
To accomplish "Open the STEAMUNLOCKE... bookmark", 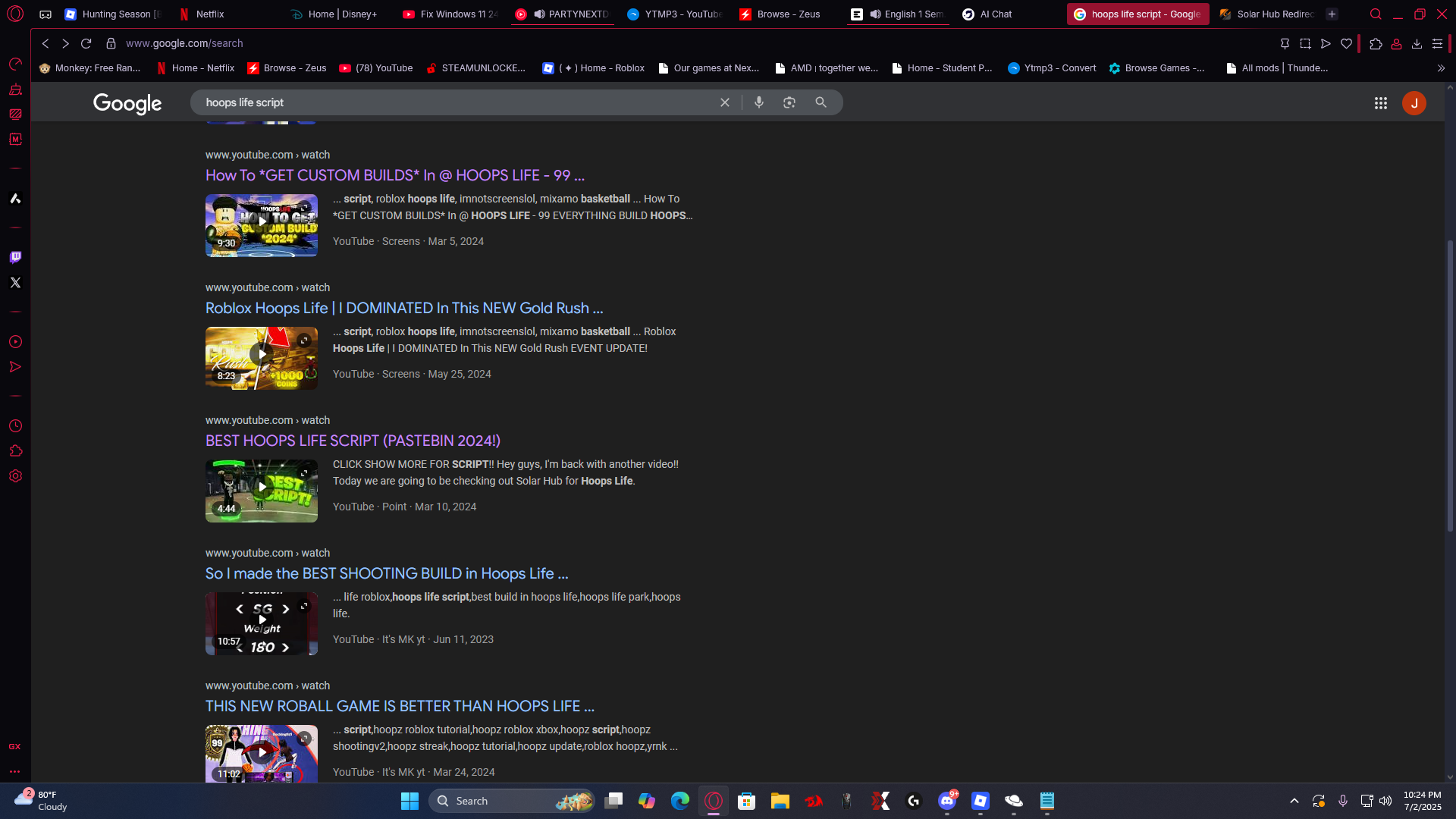I will tap(475, 68).
